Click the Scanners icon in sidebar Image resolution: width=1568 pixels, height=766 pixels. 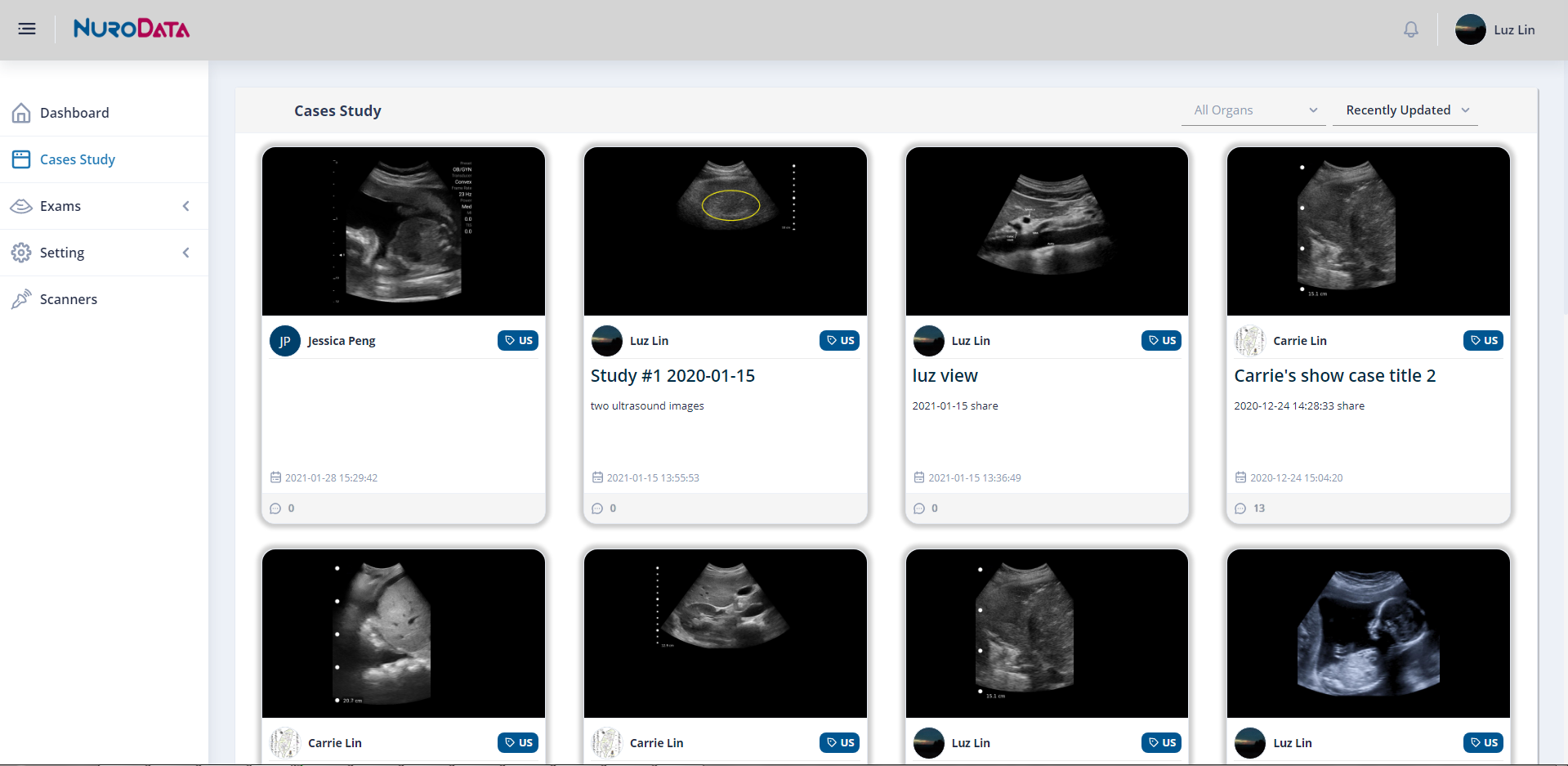(x=21, y=299)
